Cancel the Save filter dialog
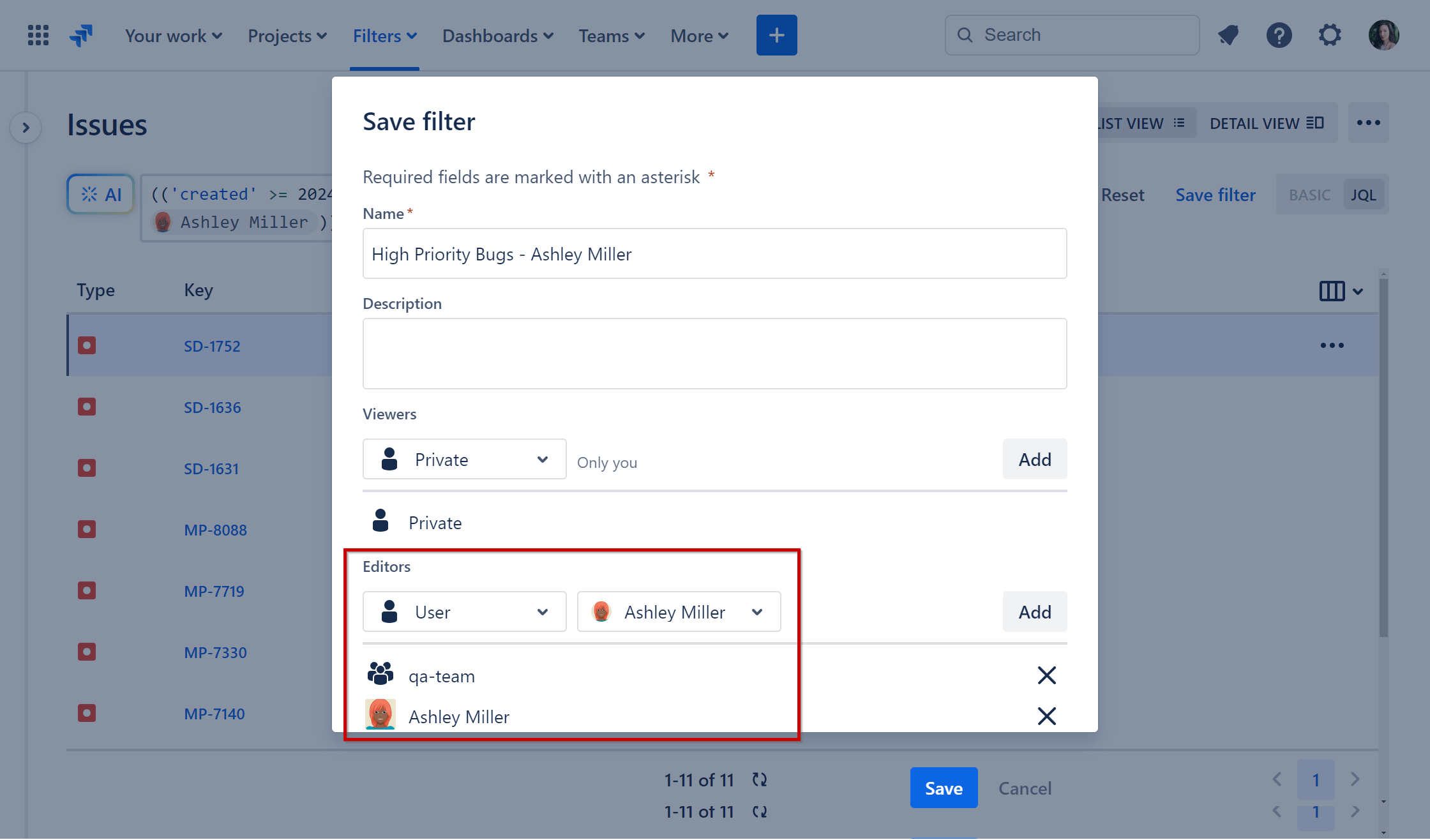Image resolution: width=1430 pixels, height=840 pixels. click(x=1025, y=788)
